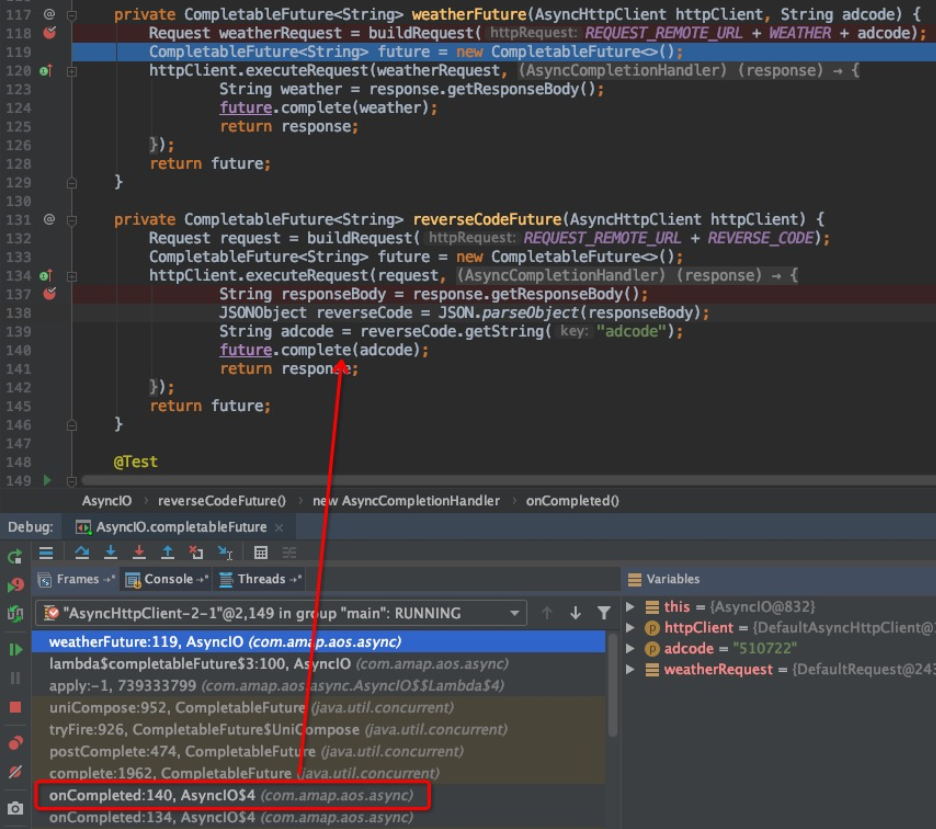Select the onCompleted:140 stack frame
The width and height of the screenshot is (936, 829).
click(231, 796)
